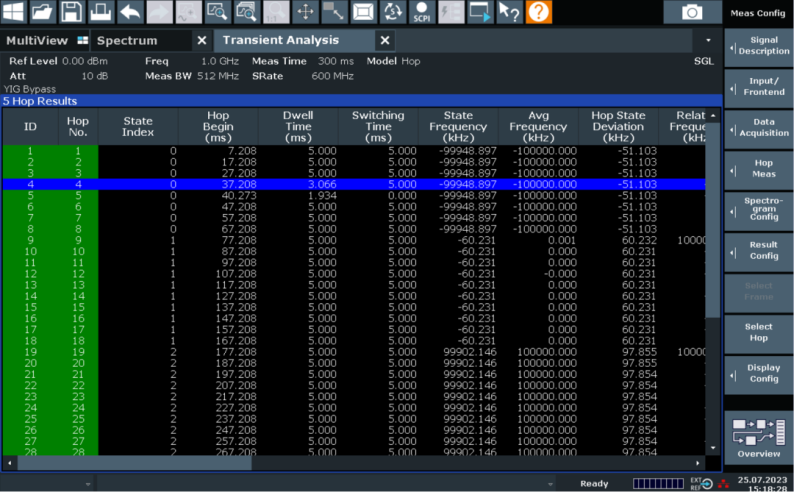Screen dimensions: 794x492
Task: Select the Multiple Zoom mode icon
Action: 247,12
